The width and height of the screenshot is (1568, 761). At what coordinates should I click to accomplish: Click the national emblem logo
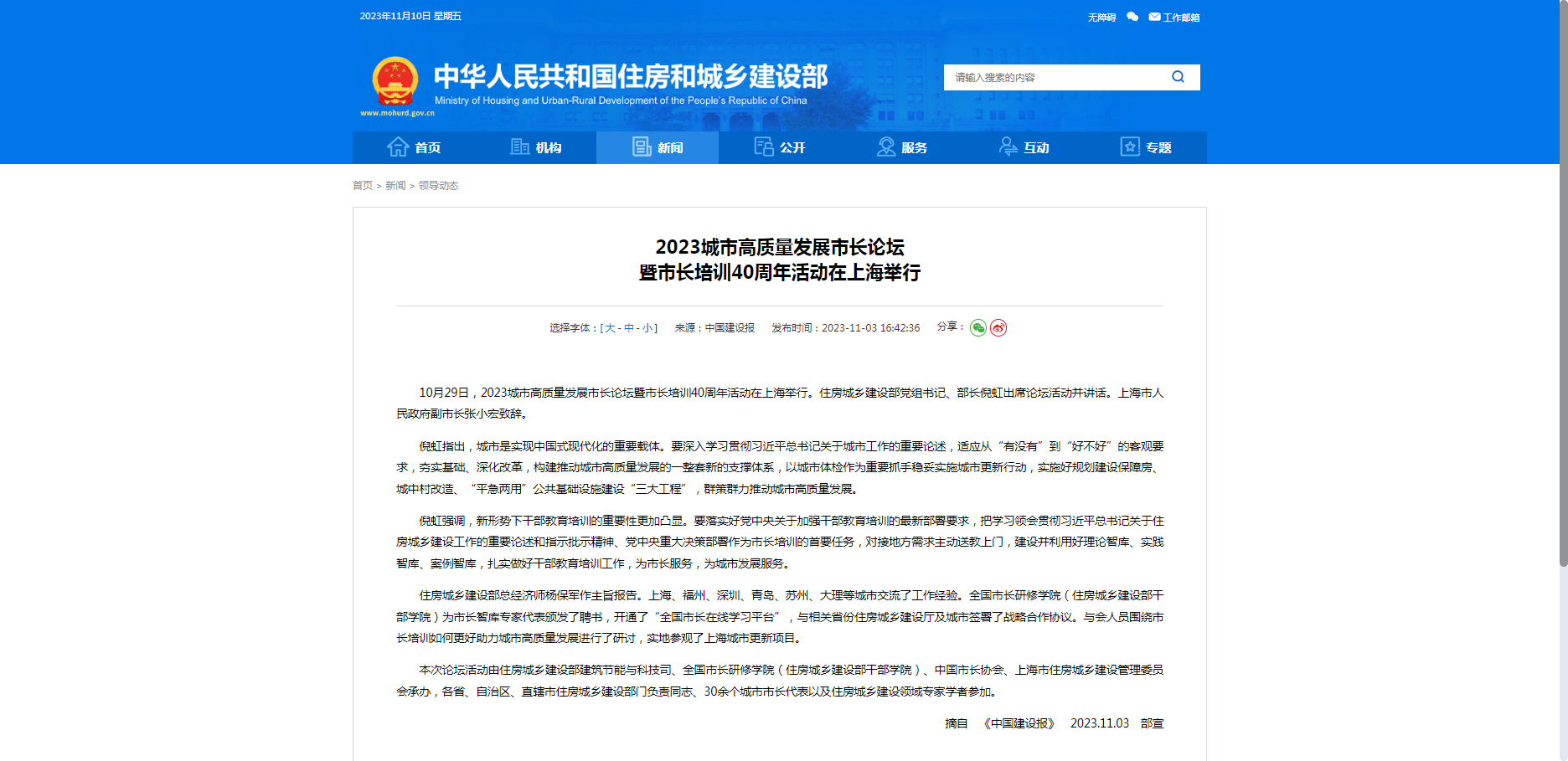tap(395, 82)
